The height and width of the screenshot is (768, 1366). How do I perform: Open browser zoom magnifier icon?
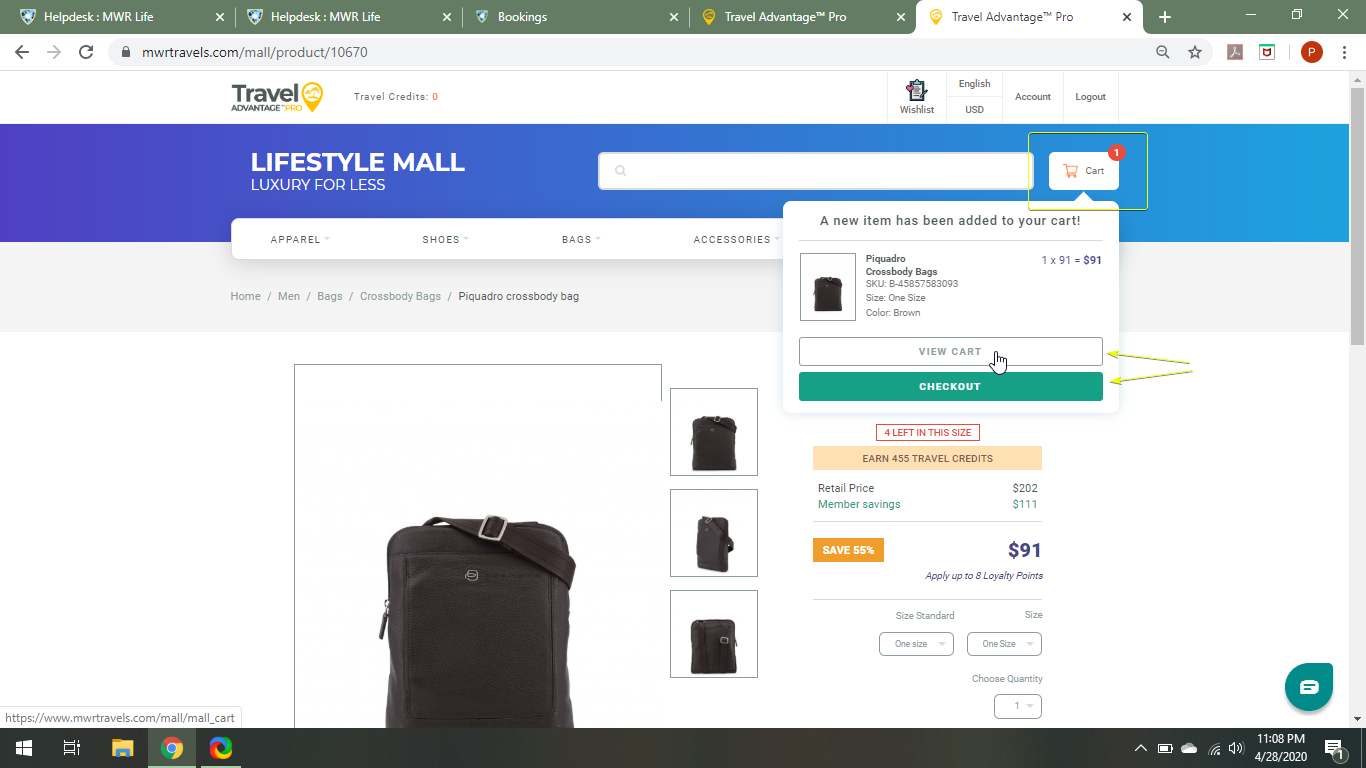1162,52
